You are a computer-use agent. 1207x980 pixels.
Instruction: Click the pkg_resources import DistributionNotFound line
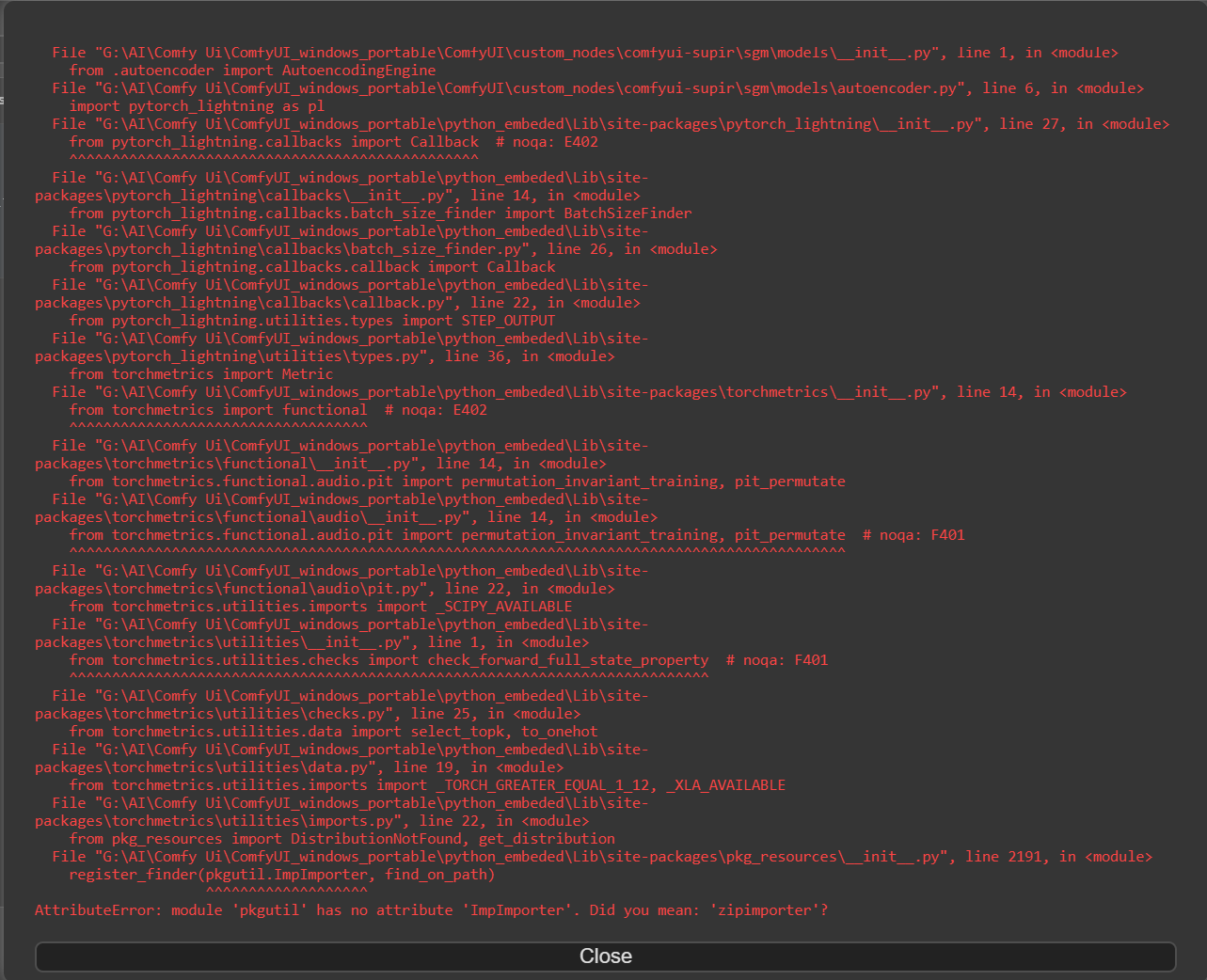(341, 839)
